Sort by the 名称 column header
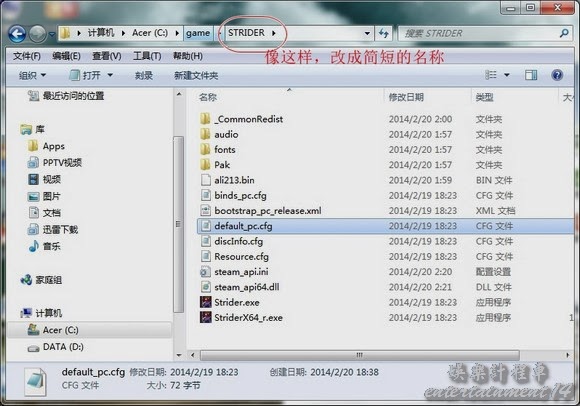Image resolution: width=580 pixels, height=406 pixels. [208, 97]
